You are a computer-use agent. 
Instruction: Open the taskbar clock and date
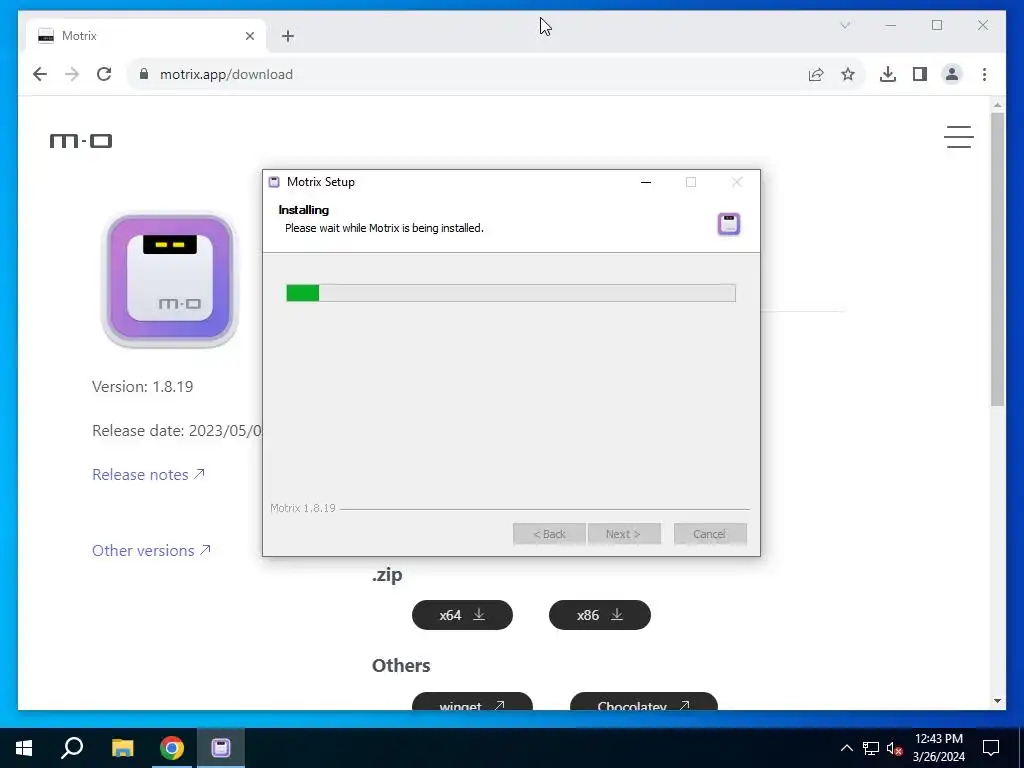point(938,748)
